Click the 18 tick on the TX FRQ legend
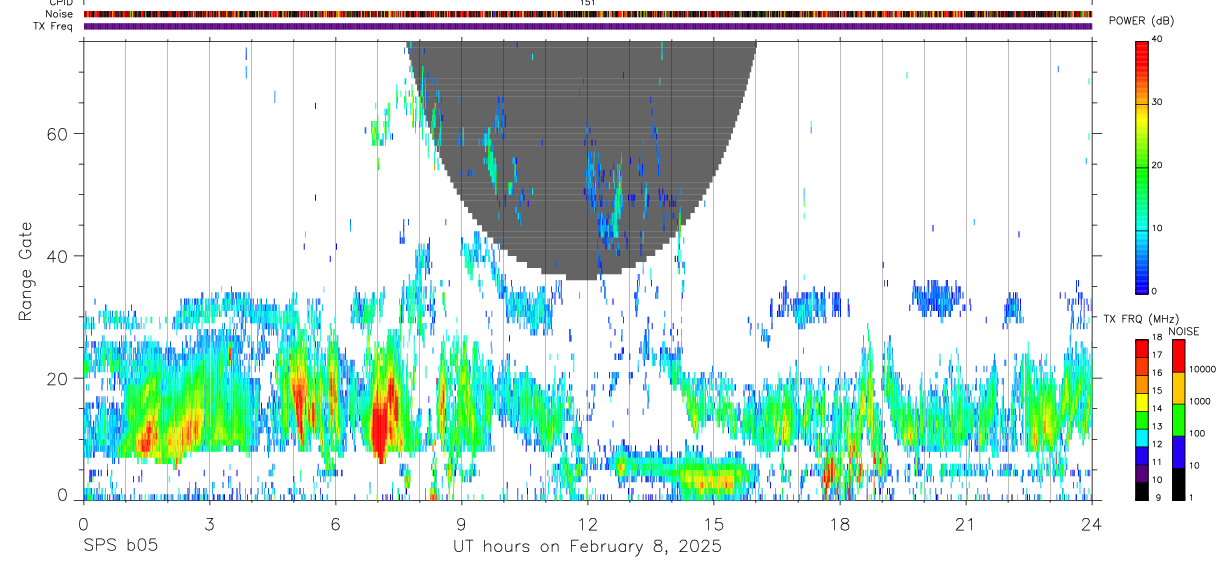Image resolution: width=1228 pixels, height=567 pixels. pos(1158,338)
